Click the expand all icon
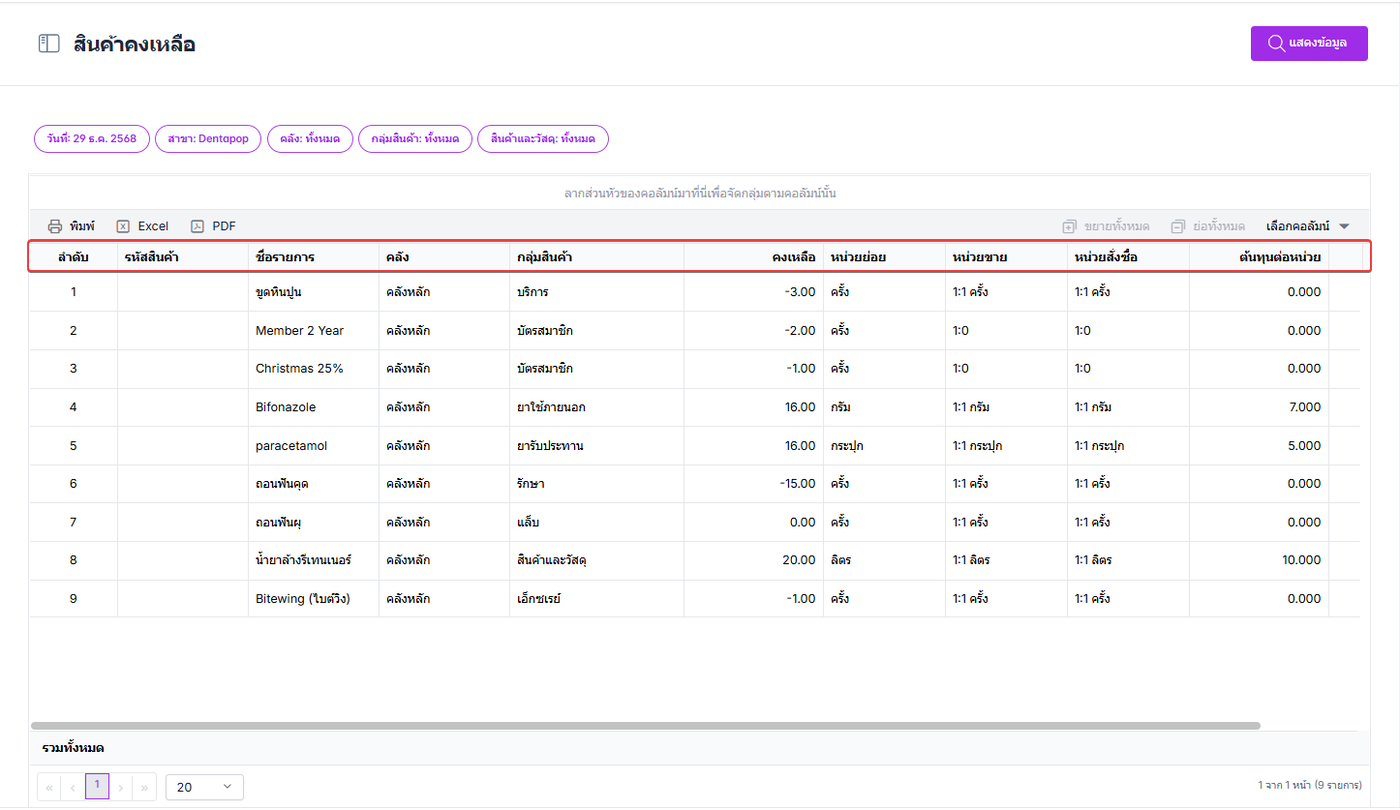The width and height of the screenshot is (1400, 810). click(1069, 226)
